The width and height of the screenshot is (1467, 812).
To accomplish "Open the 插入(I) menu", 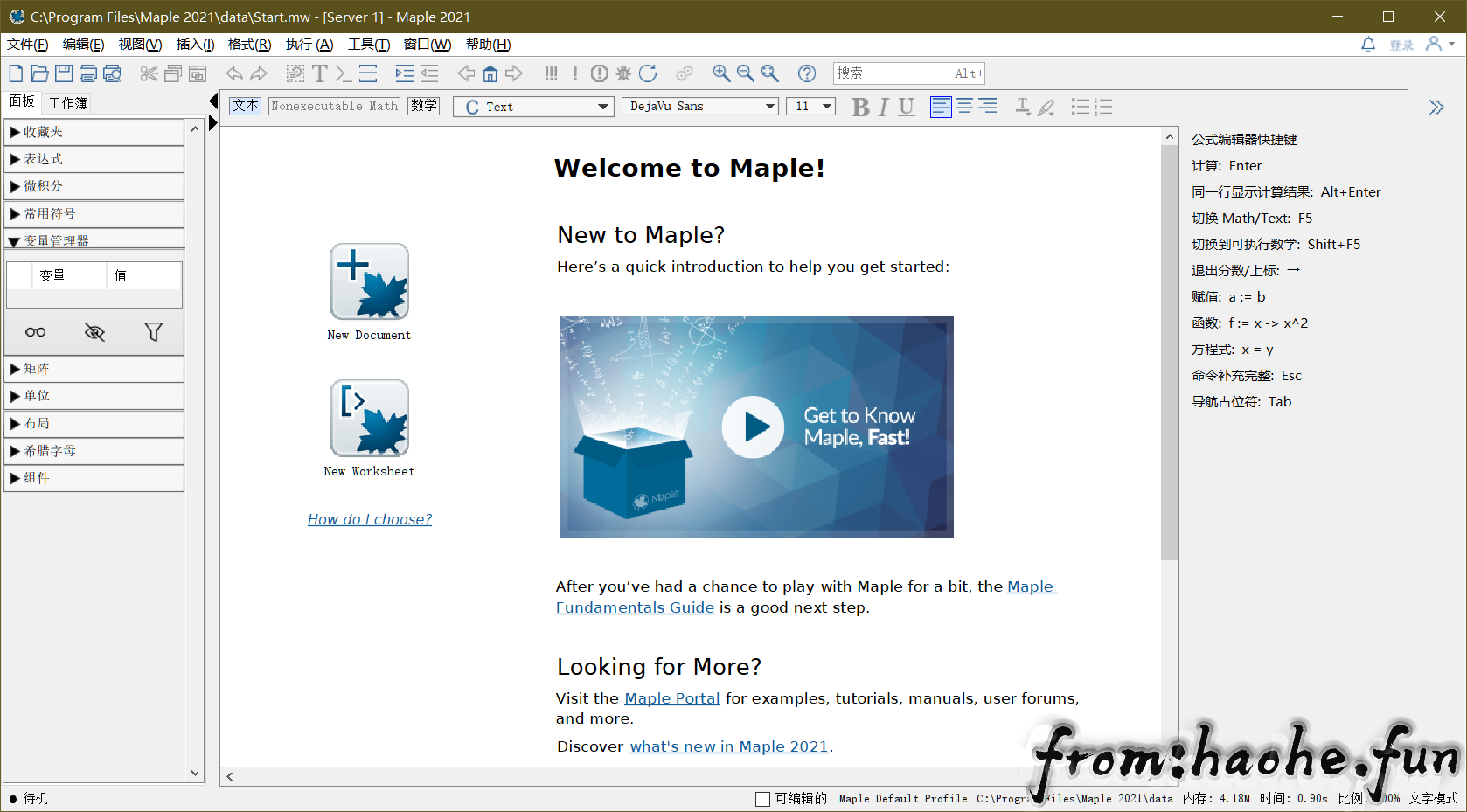I will (195, 45).
